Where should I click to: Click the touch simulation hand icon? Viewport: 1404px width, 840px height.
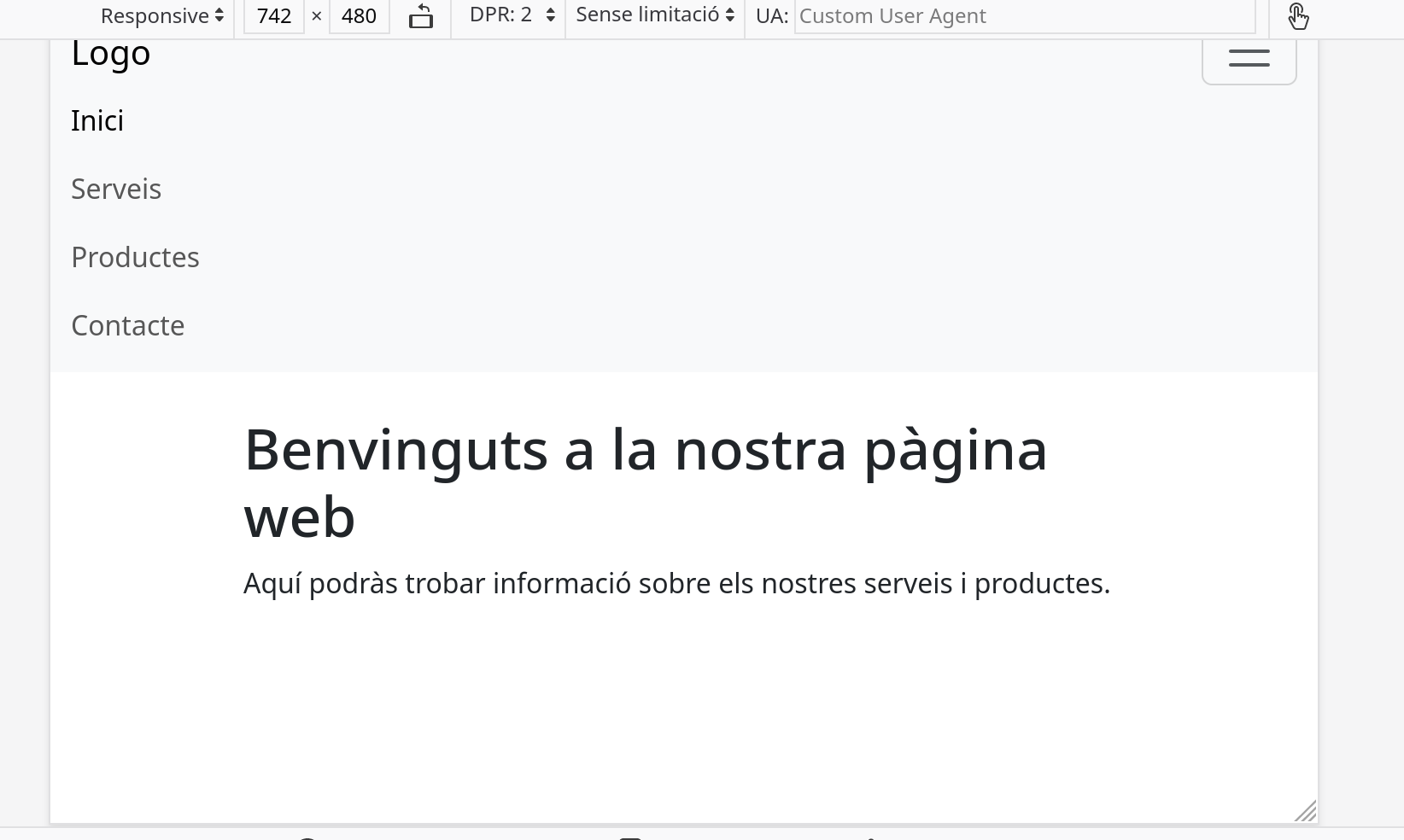pos(1299,15)
